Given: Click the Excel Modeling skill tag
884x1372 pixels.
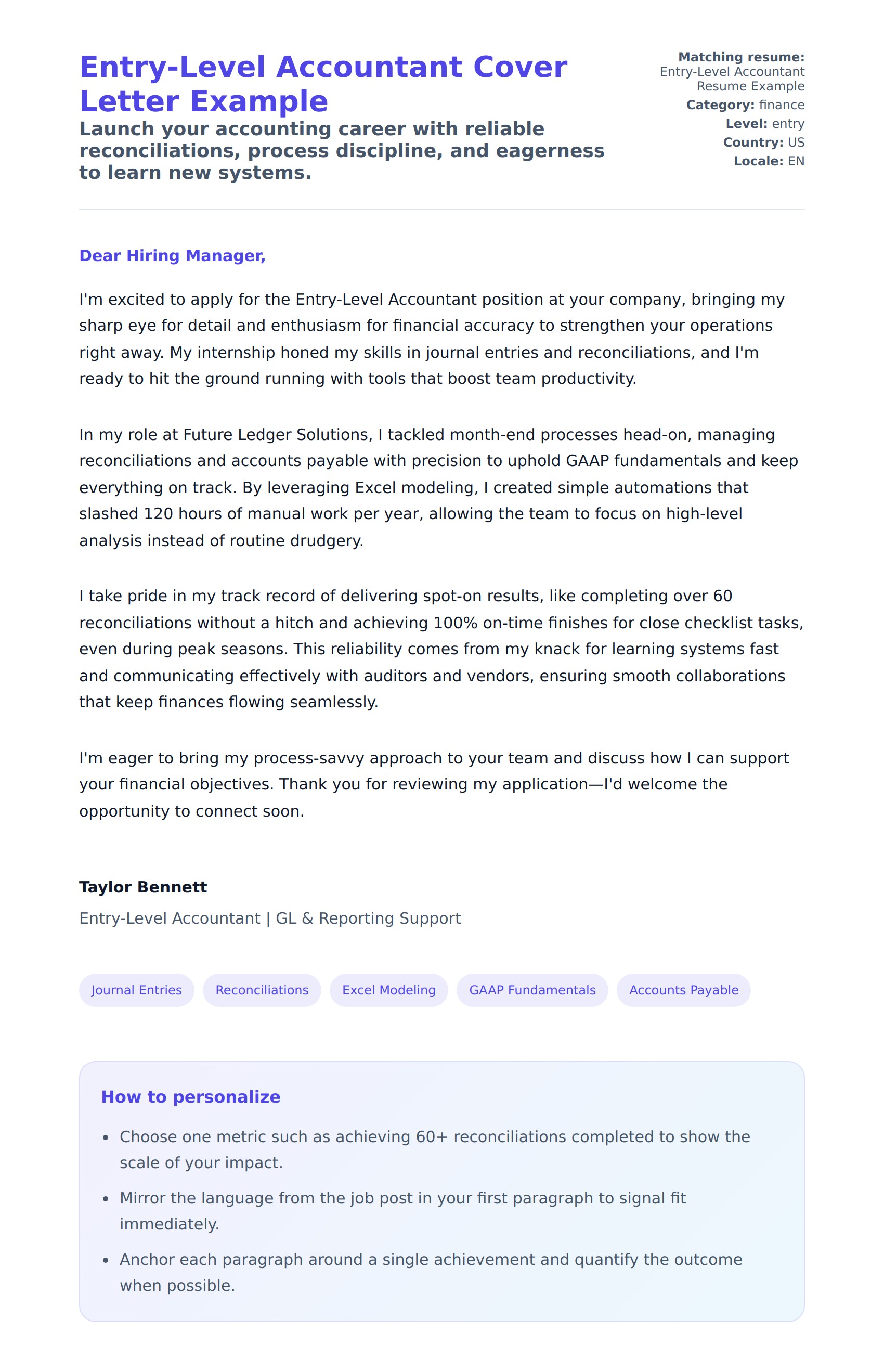Looking at the screenshot, I should [x=388, y=990].
